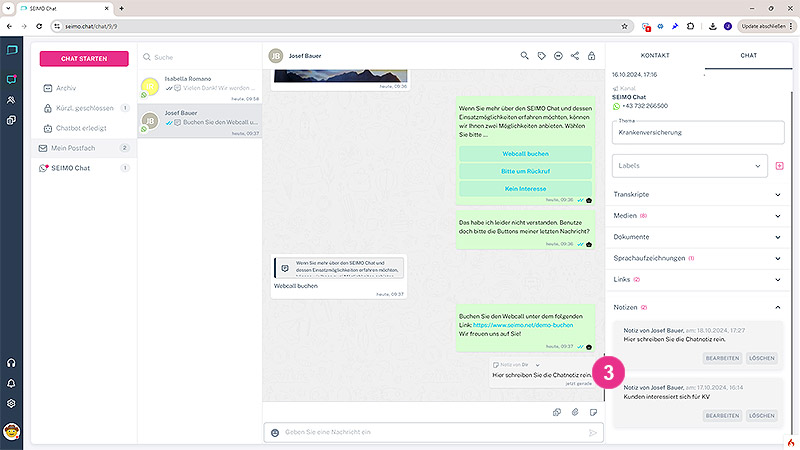This screenshot has width=800, height=450.
Task: Open the seimo.net demo-buchen link
Action: [523, 325]
